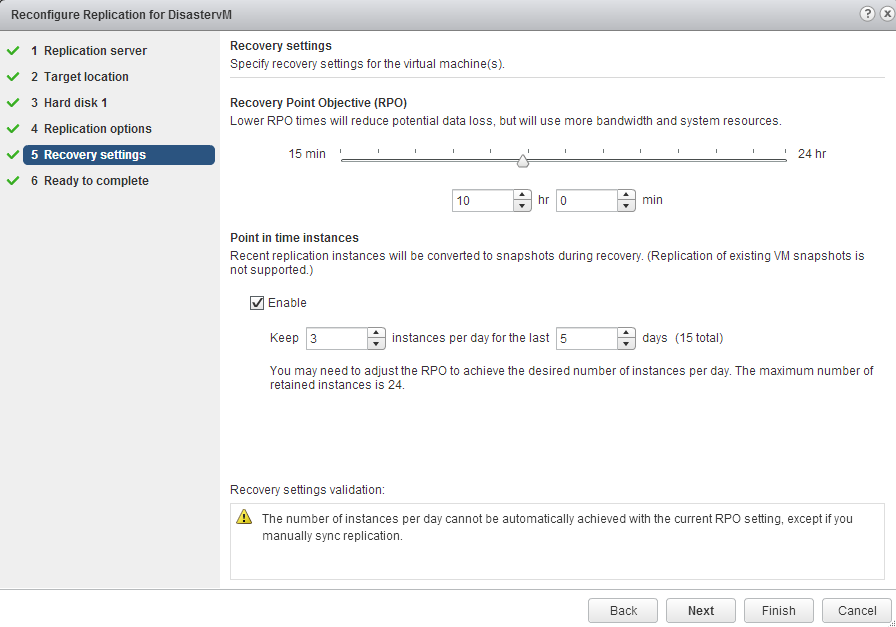Decrease RPO hours with down arrow
Viewport: 896px width, 627px height.
522,206
